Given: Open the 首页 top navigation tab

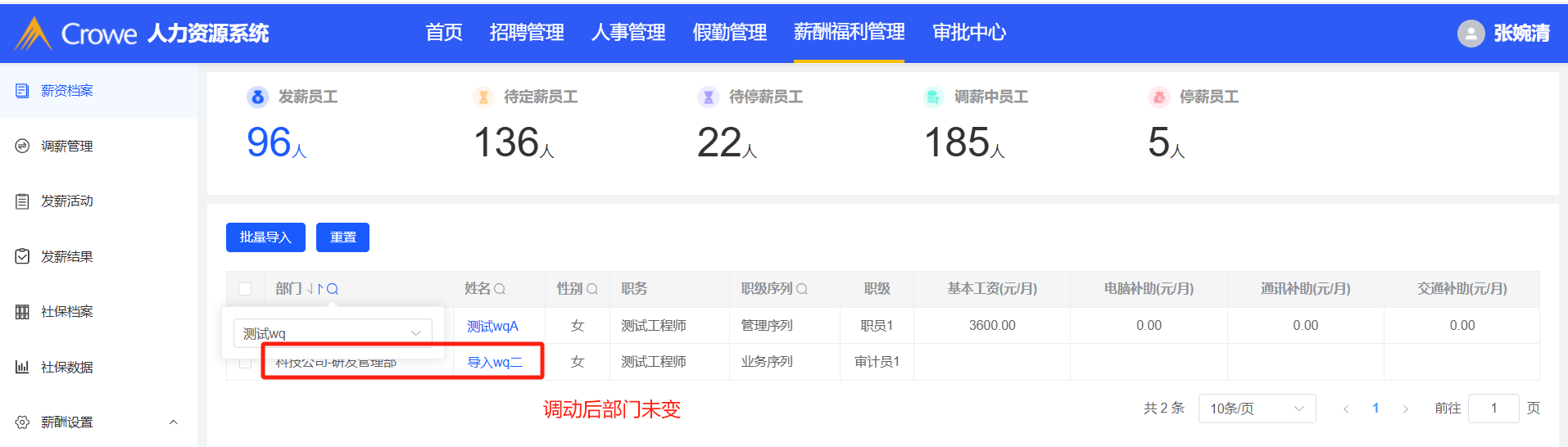Looking at the screenshot, I should click(x=444, y=33).
